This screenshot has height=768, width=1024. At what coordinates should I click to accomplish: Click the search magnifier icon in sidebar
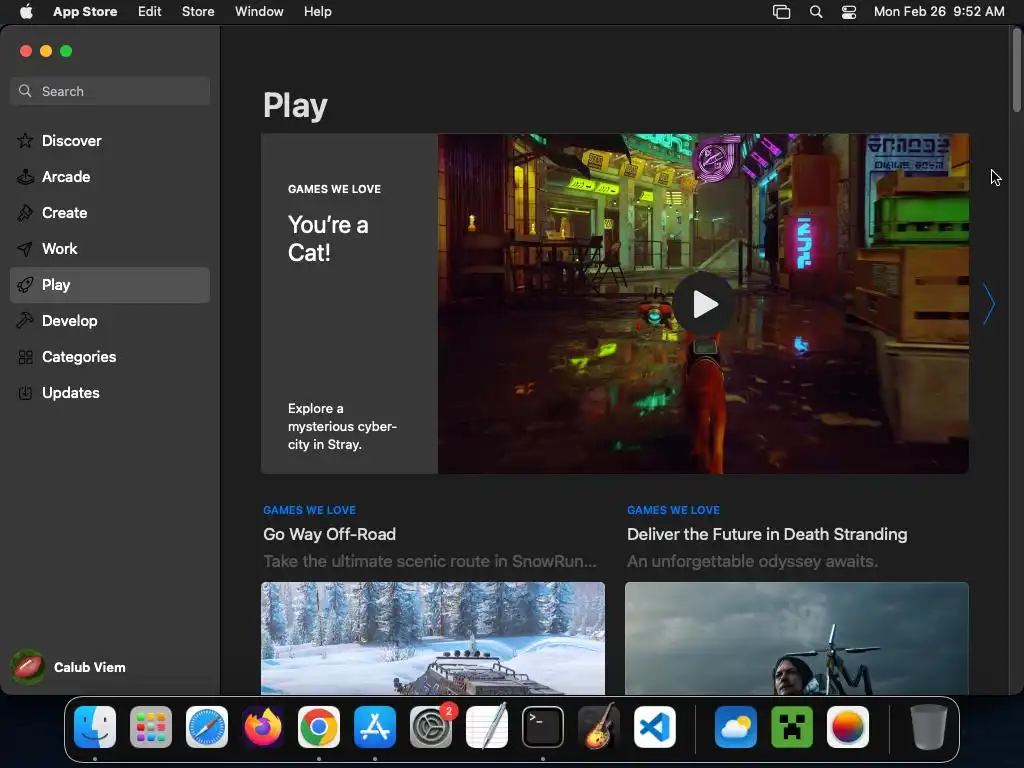point(25,91)
